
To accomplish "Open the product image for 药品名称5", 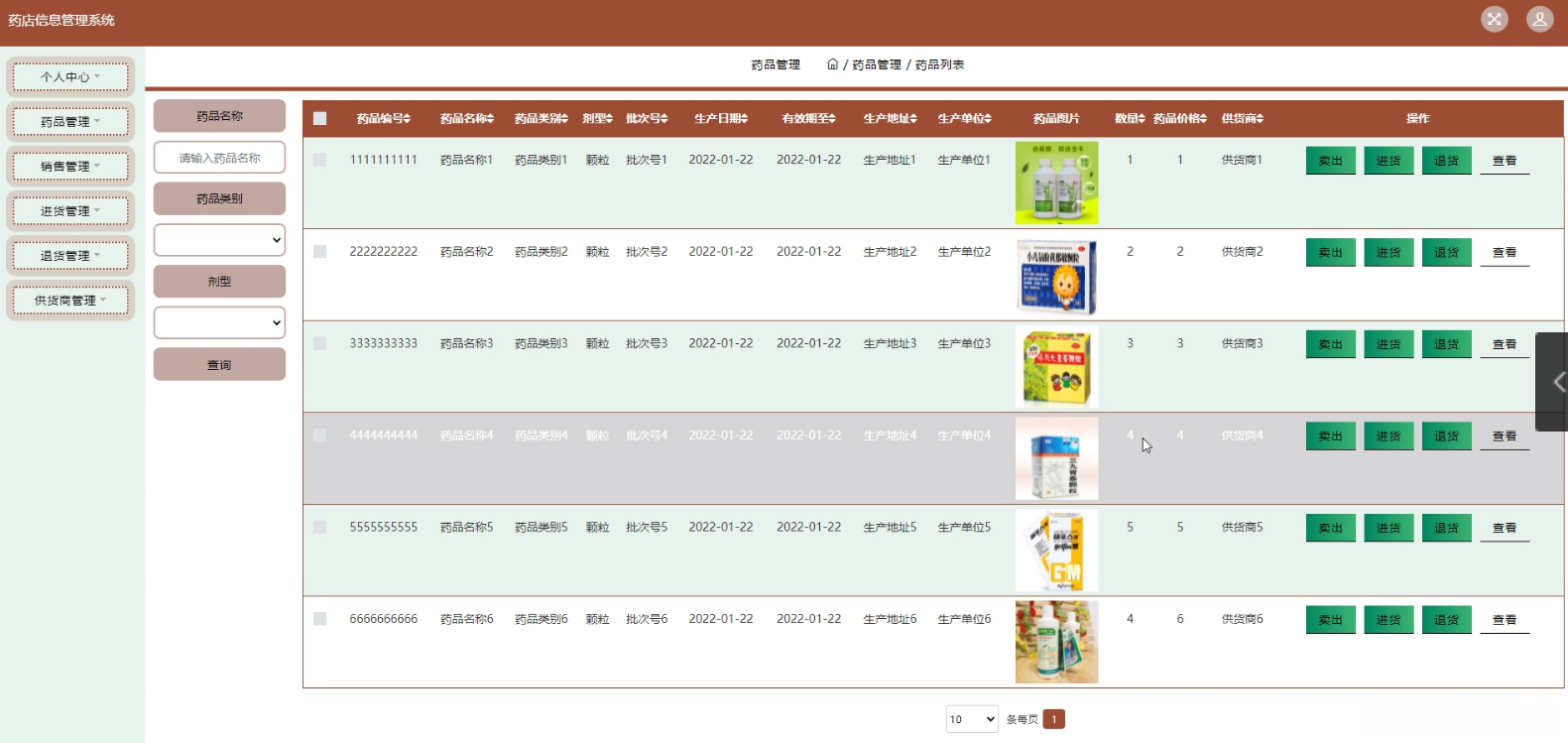I will (x=1056, y=551).
